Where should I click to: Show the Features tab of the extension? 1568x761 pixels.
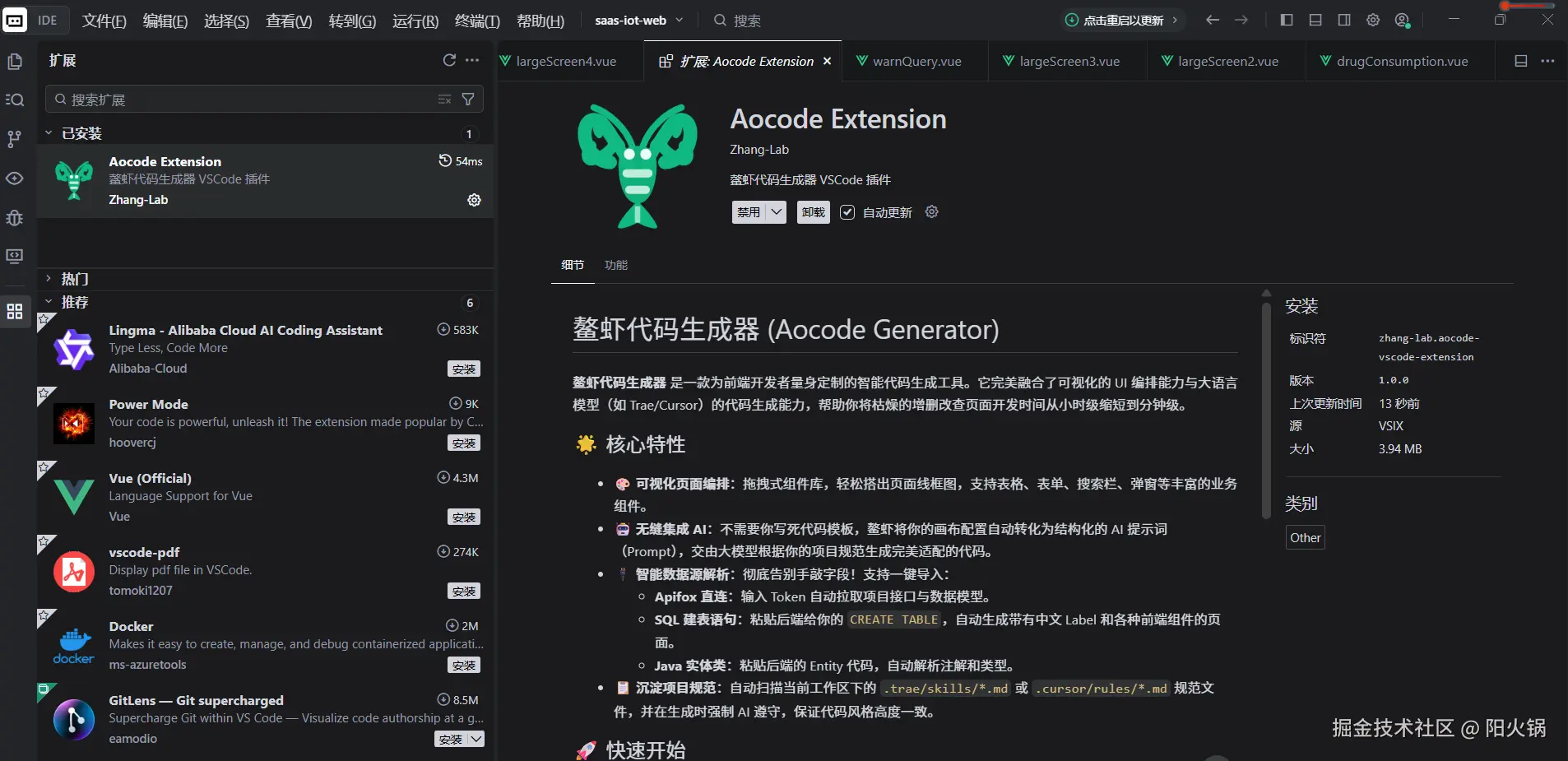pos(616,265)
